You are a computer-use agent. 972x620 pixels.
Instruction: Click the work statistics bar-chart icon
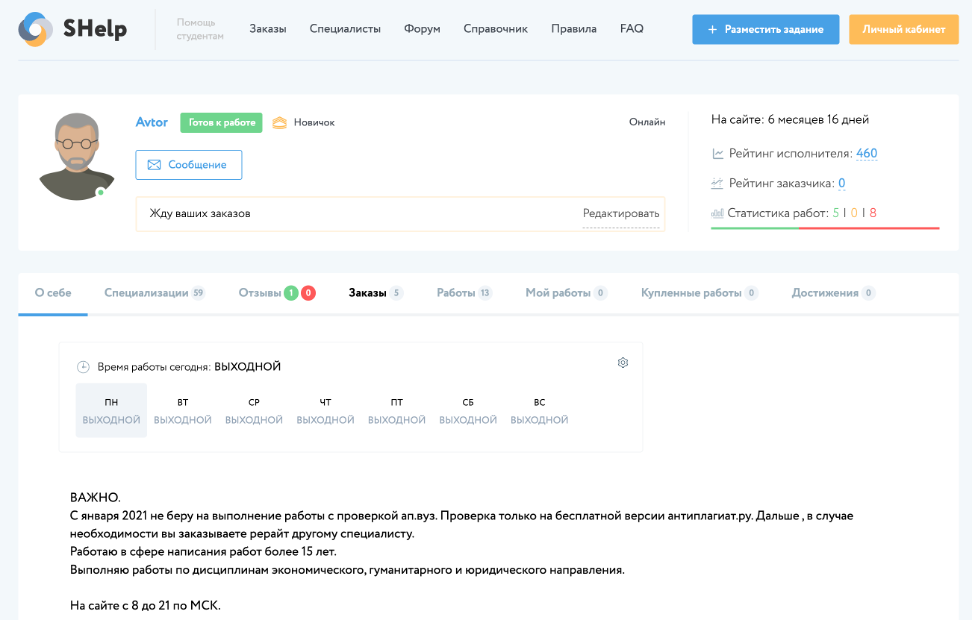[x=720, y=212]
